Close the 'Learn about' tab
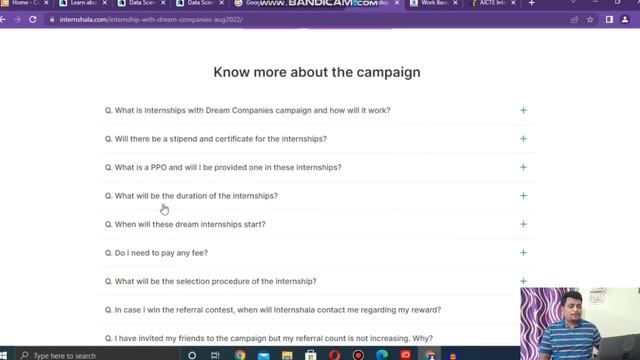Image resolution: width=640 pixels, height=360 pixels. coord(104,3)
